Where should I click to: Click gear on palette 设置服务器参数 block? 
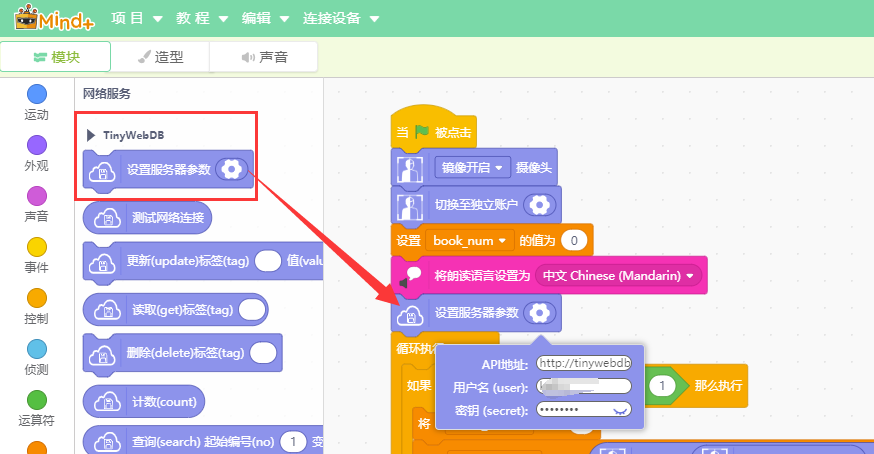tap(231, 169)
